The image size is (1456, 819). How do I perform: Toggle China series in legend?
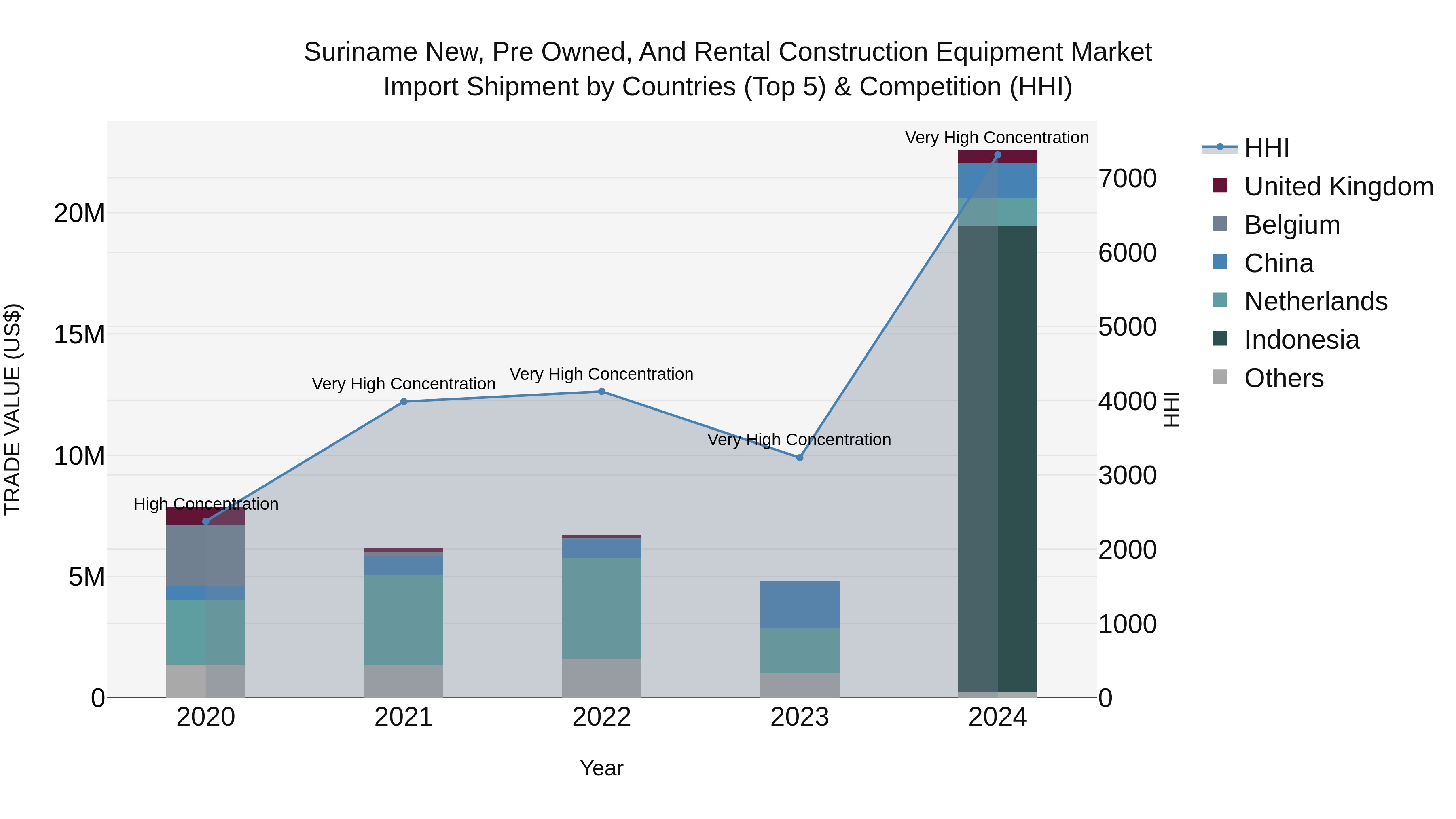[1263, 263]
